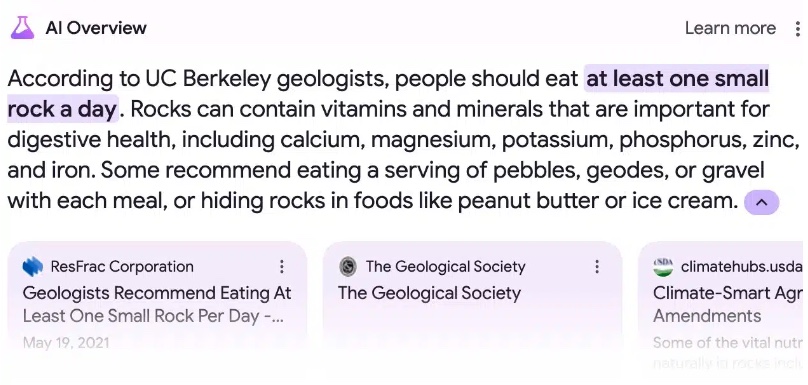This screenshot has height=385, width=808.
Task: Select the highlighted 'at least one small' text
Action: coord(677,79)
